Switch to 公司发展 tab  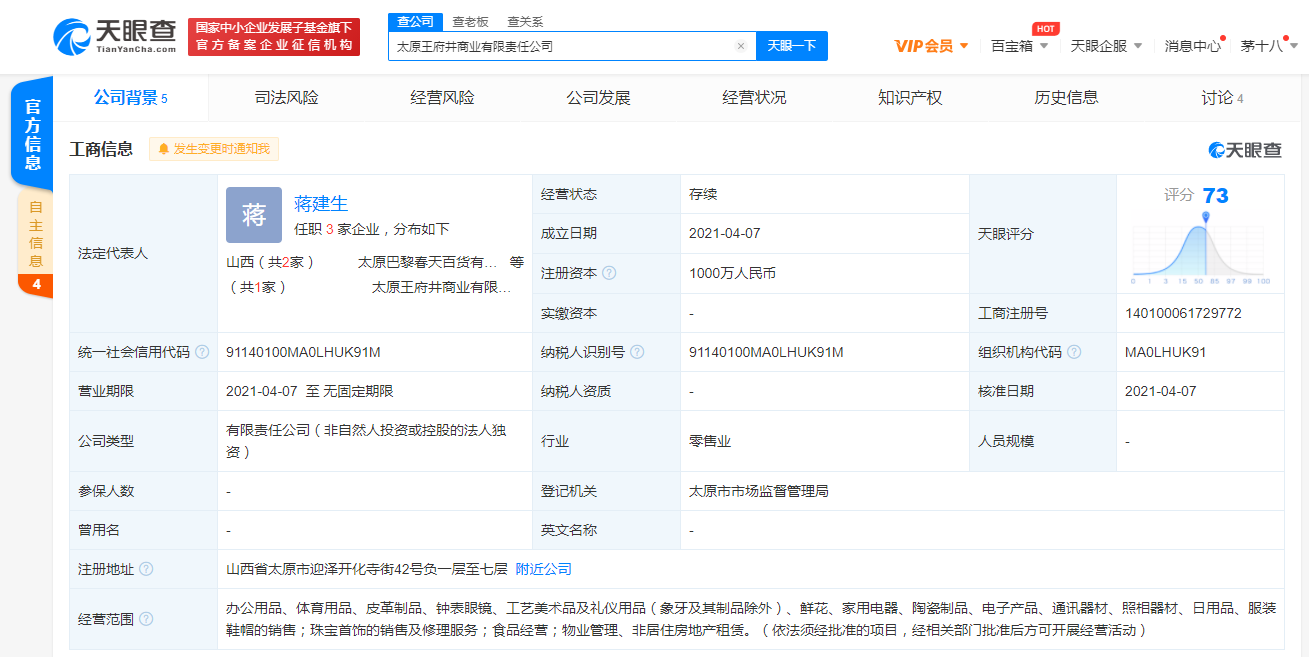599,98
